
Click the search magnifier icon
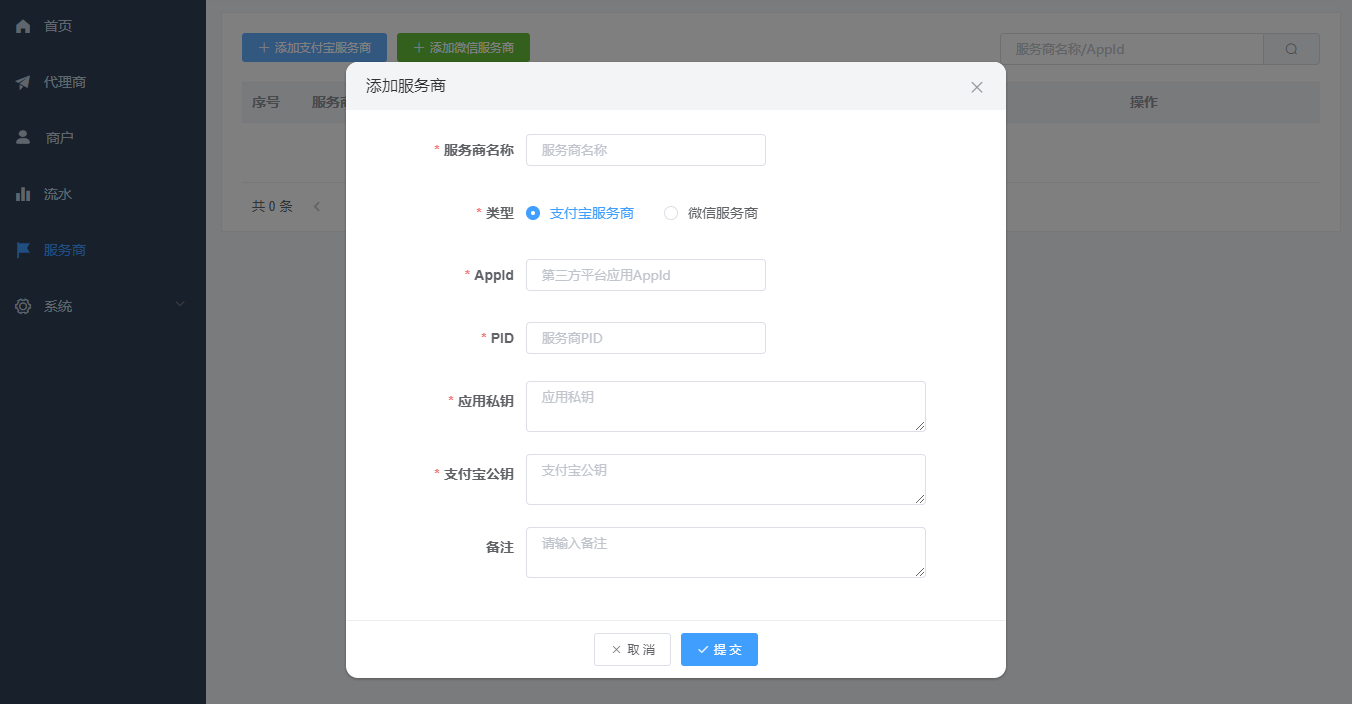(1290, 48)
